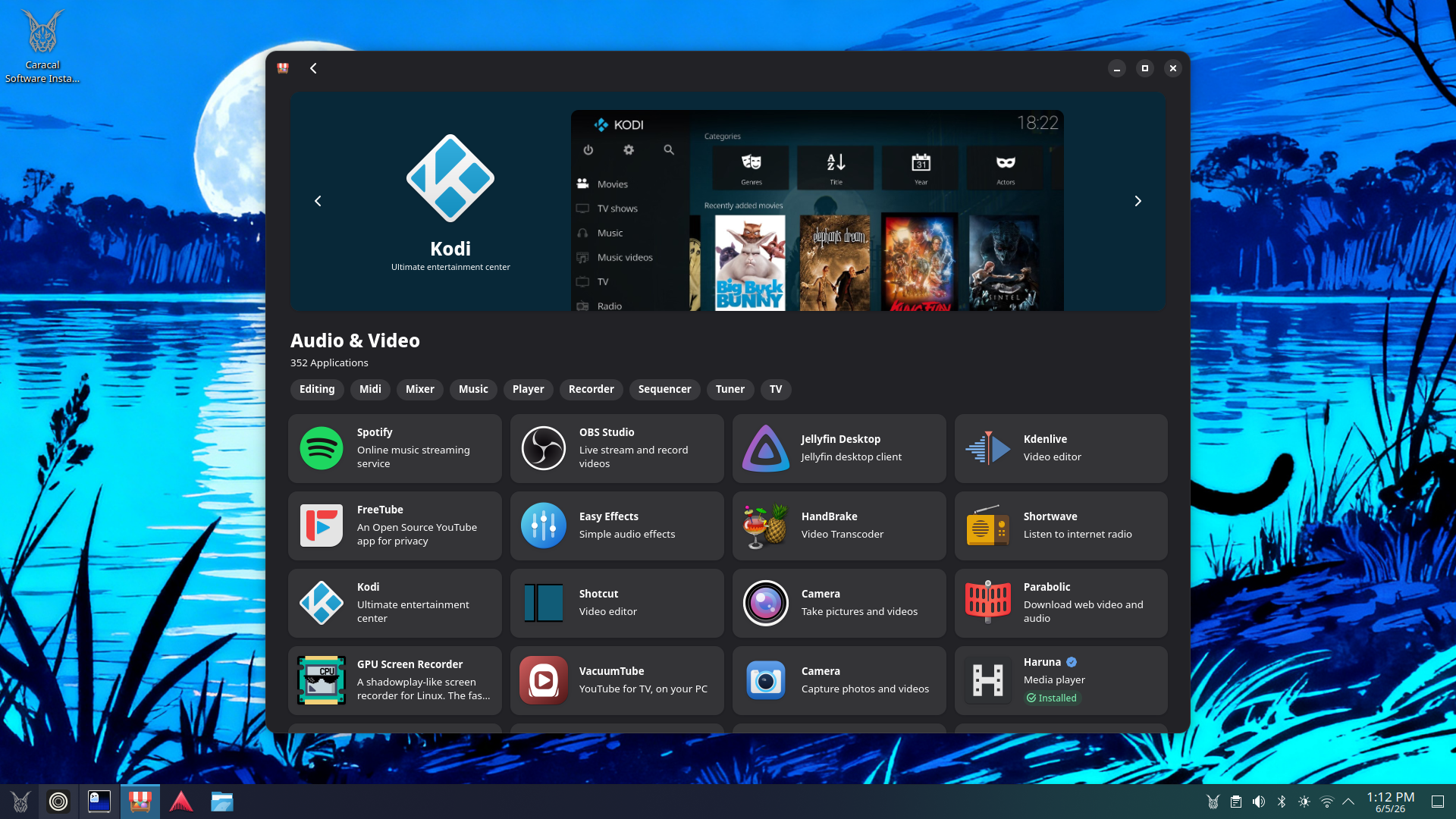Select the Player filter chip

coord(529,389)
